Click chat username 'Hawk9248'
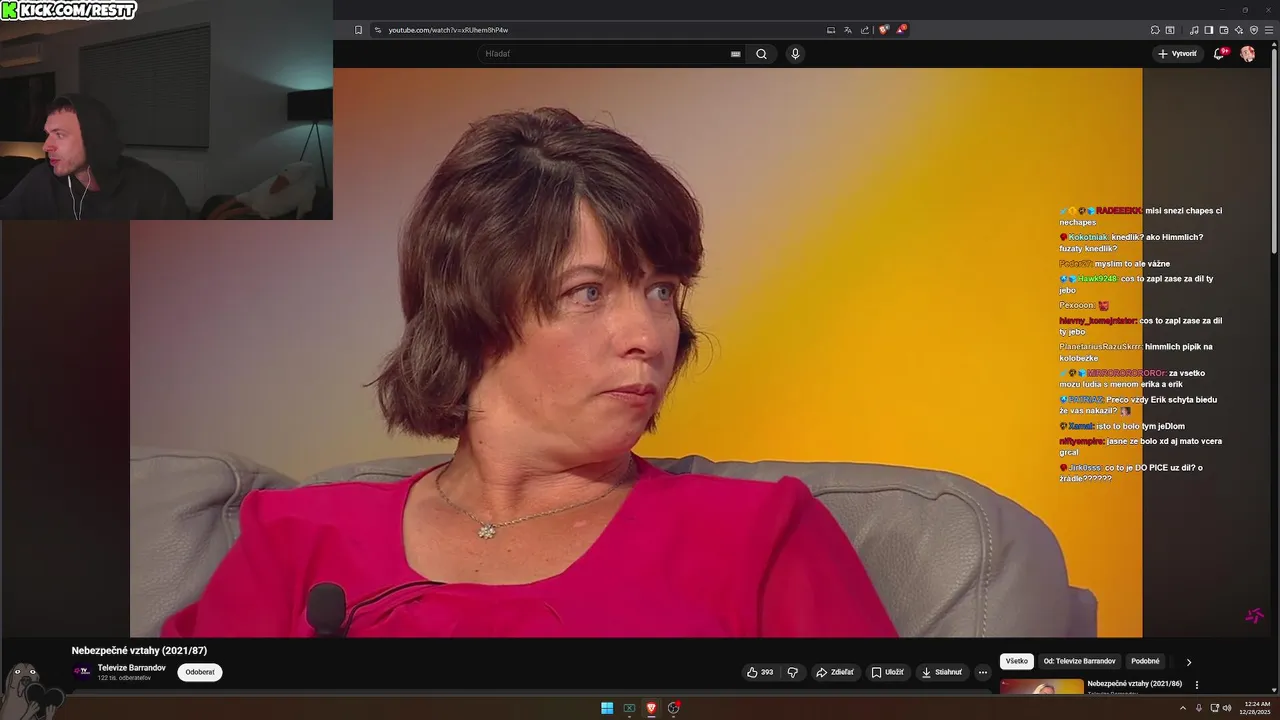Screen dimensions: 1280x720 1097,279
